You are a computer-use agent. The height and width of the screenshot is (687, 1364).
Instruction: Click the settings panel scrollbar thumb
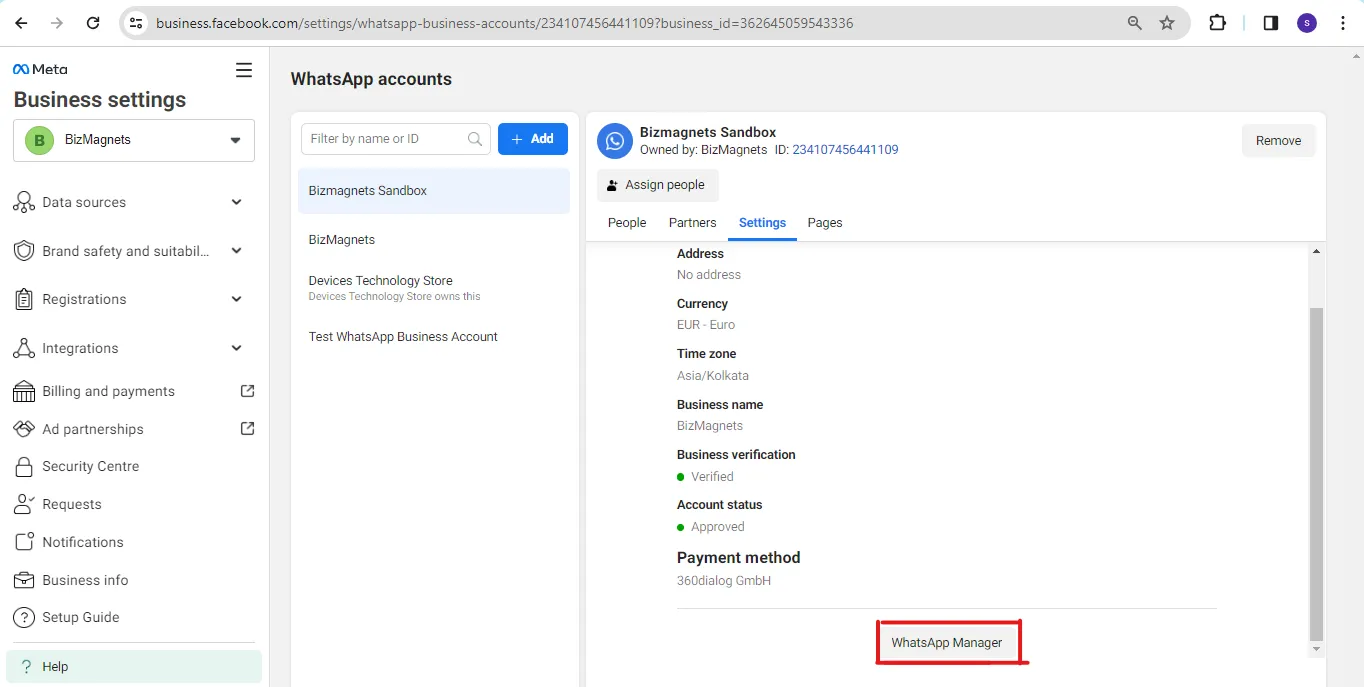click(x=1316, y=474)
